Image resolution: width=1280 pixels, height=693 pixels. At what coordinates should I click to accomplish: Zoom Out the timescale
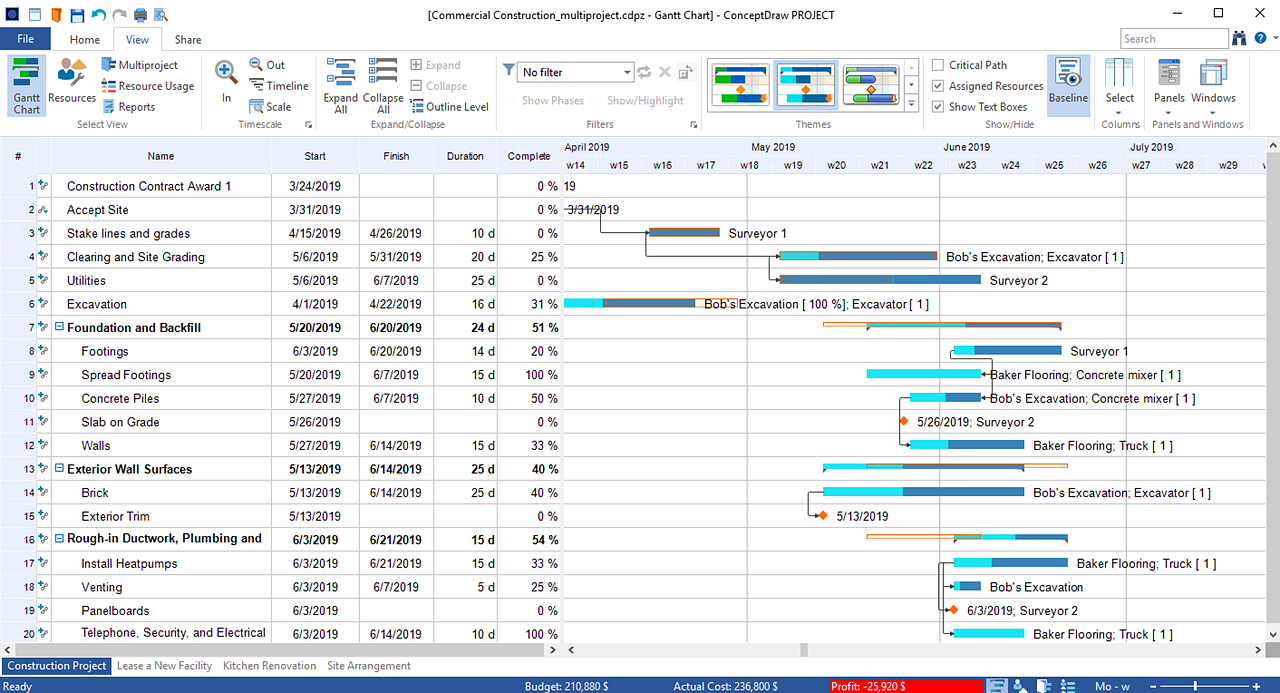pyautogui.click(x=267, y=65)
